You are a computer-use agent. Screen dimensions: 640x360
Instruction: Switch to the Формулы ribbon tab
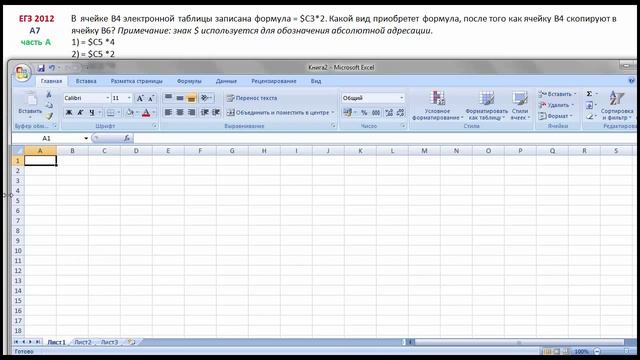pyautogui.click(x=189, y=81)
